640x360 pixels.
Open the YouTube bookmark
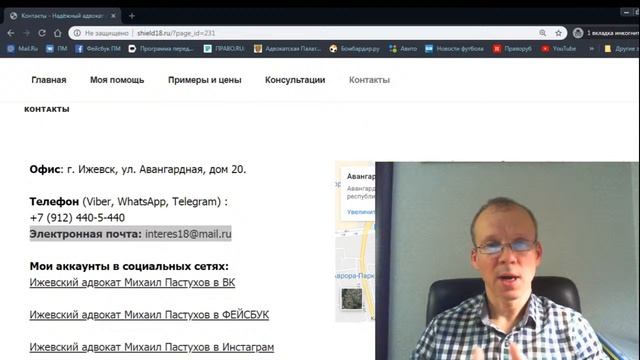(x=558, y=49)
